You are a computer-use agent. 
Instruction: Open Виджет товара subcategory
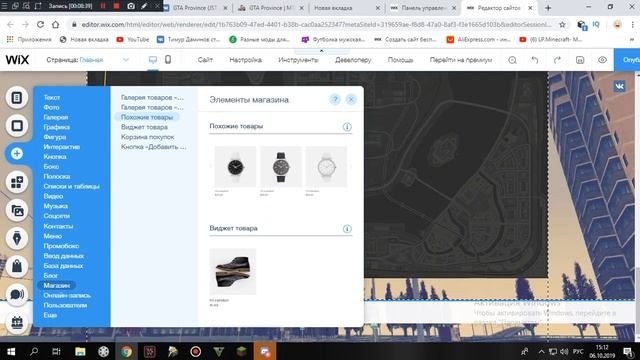pos(144,127)
